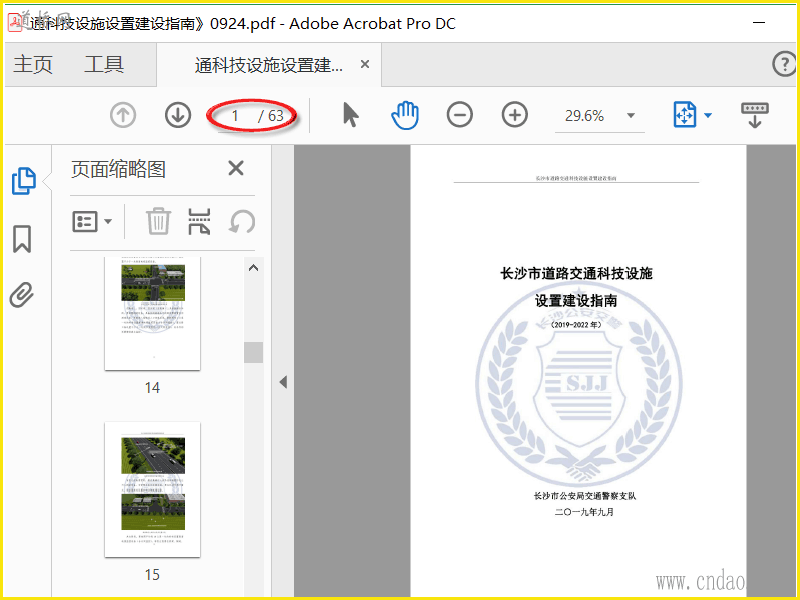800x600 pixels.
Task: Open the Bookmarks sidebar panel
Action: tap(22, 239)
